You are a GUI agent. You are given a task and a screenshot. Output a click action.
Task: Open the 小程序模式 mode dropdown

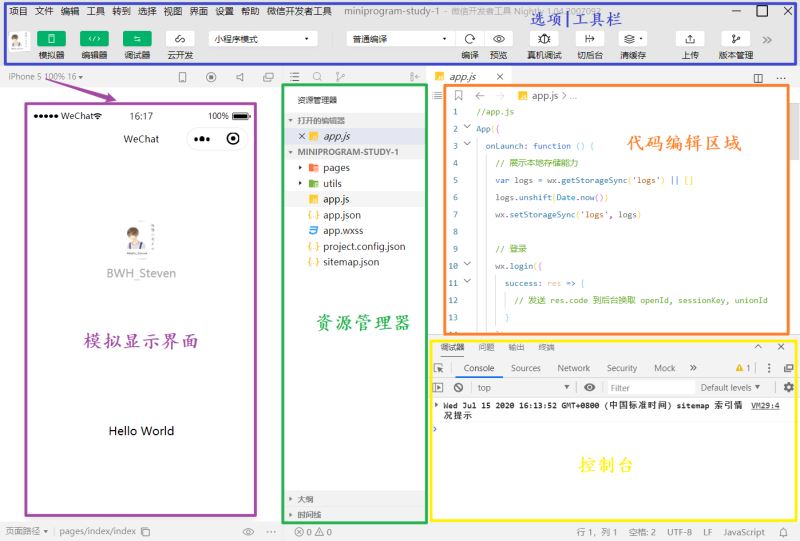tap(263, 39)
